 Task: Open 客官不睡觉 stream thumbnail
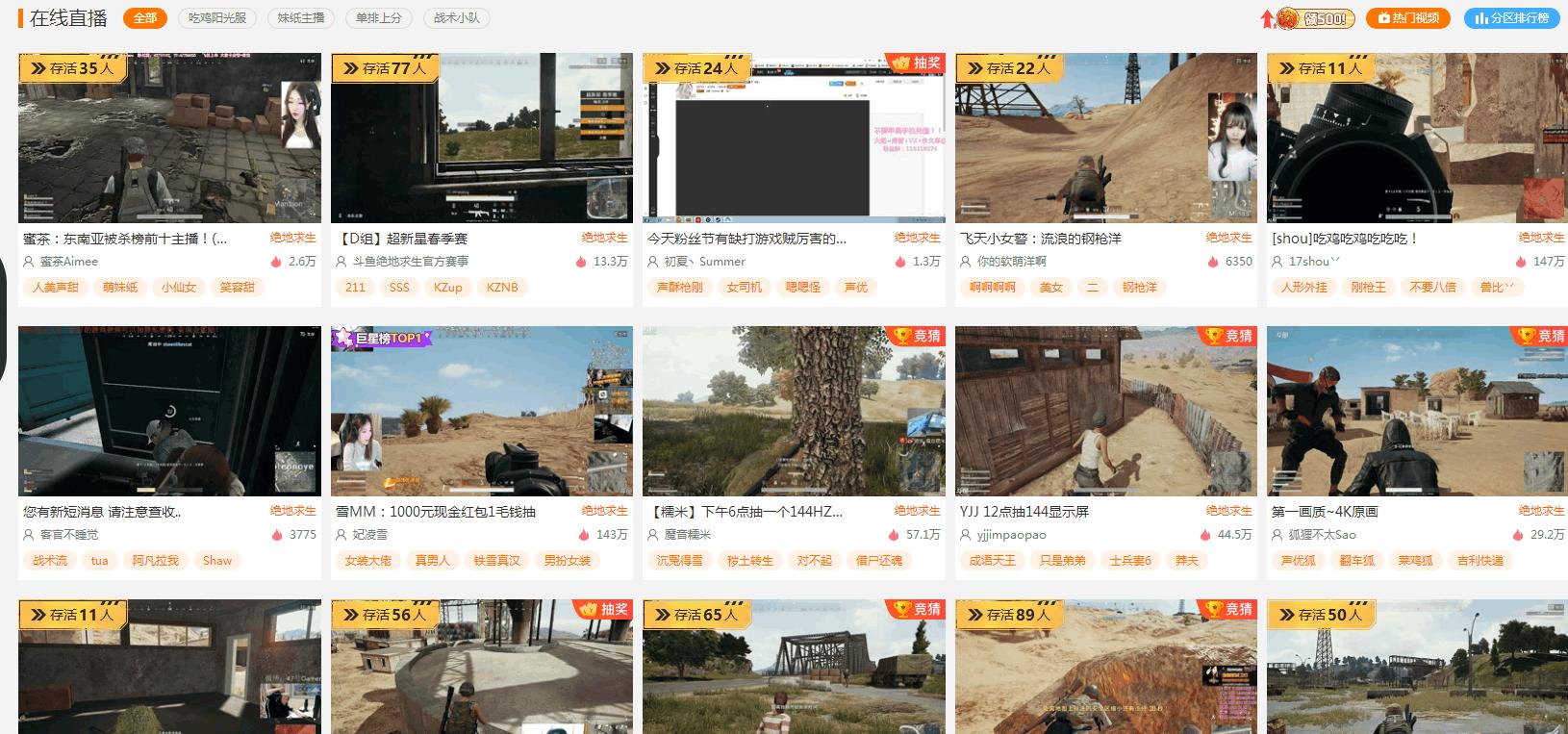pyautogui.click(x=169, y=412)
